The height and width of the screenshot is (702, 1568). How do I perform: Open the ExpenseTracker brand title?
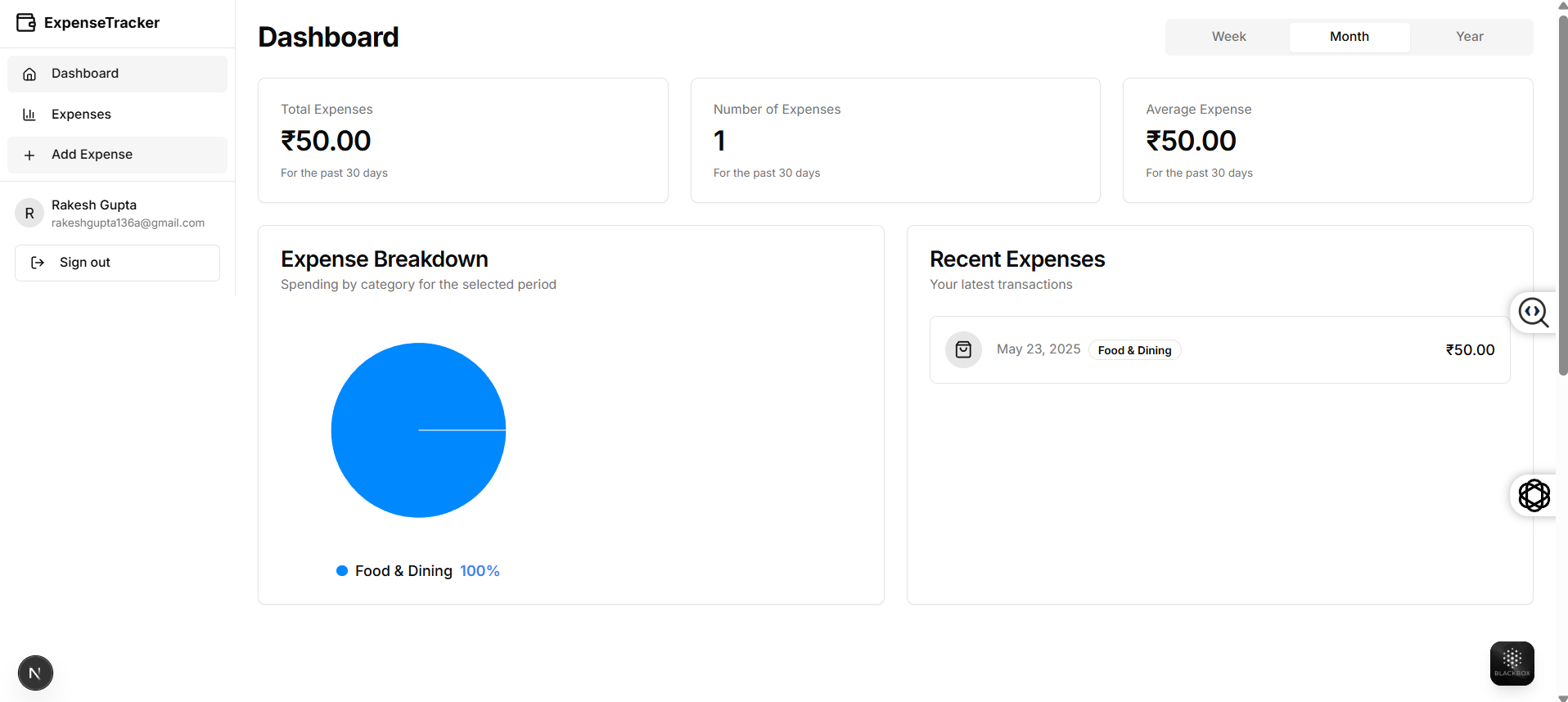coord(101,23)
